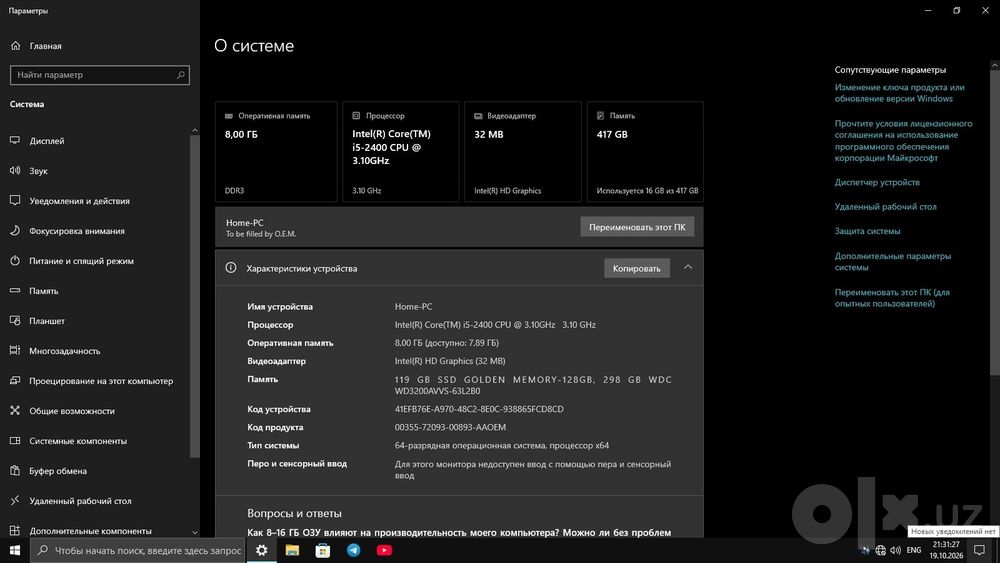Open Буфер обмена settings
This screenshot has height=563, width=1000.
click(x=57, y=471)
